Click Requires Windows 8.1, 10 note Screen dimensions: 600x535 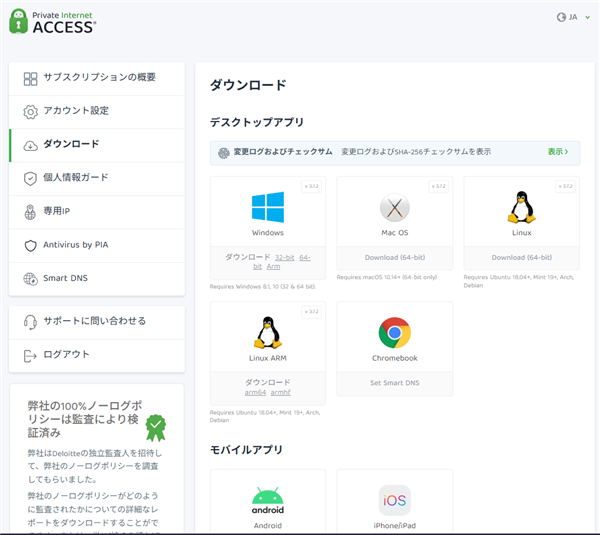263,287
